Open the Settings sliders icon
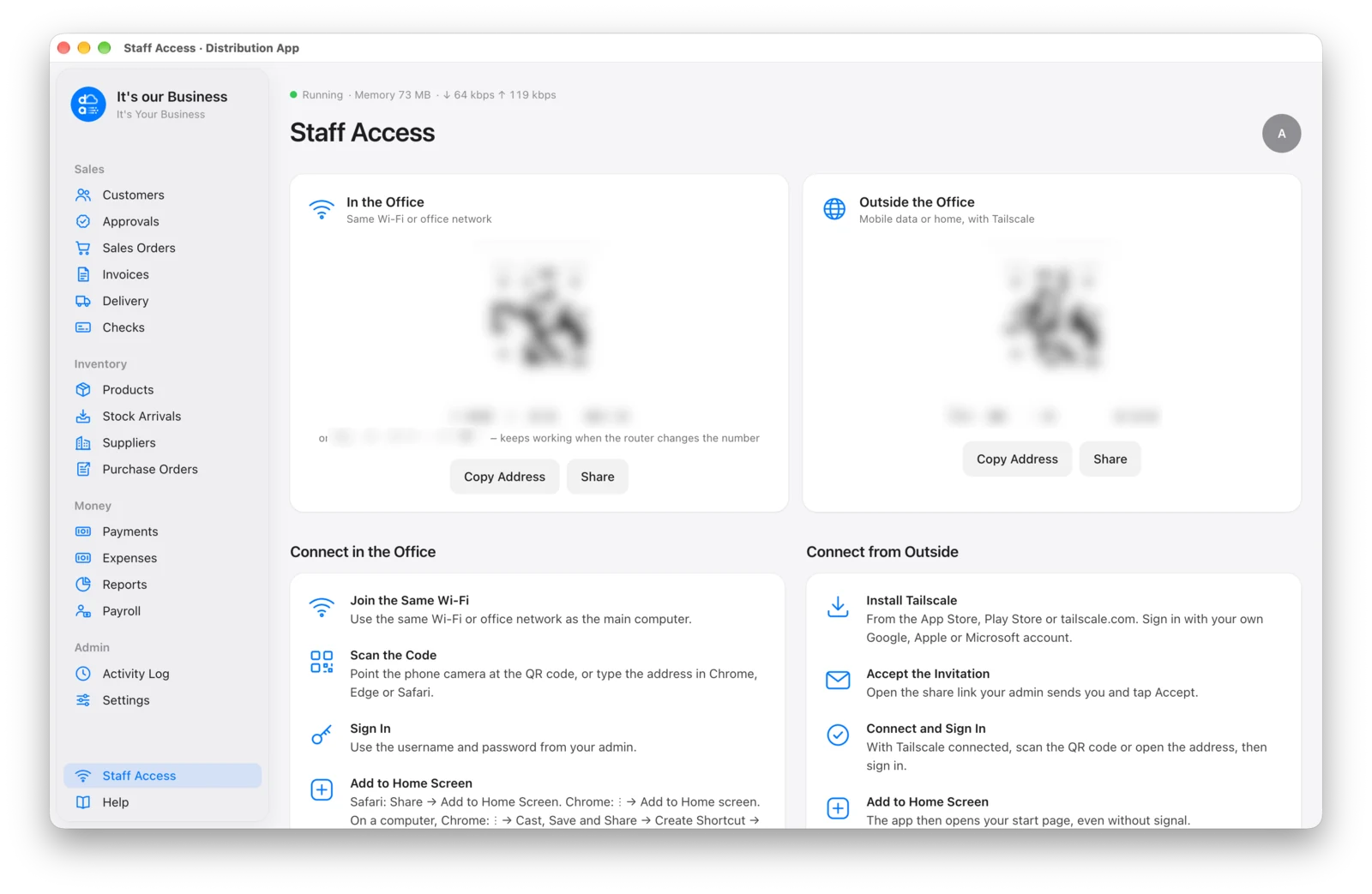The height and width of the screenshot is (894, 1372). [83, 700]
